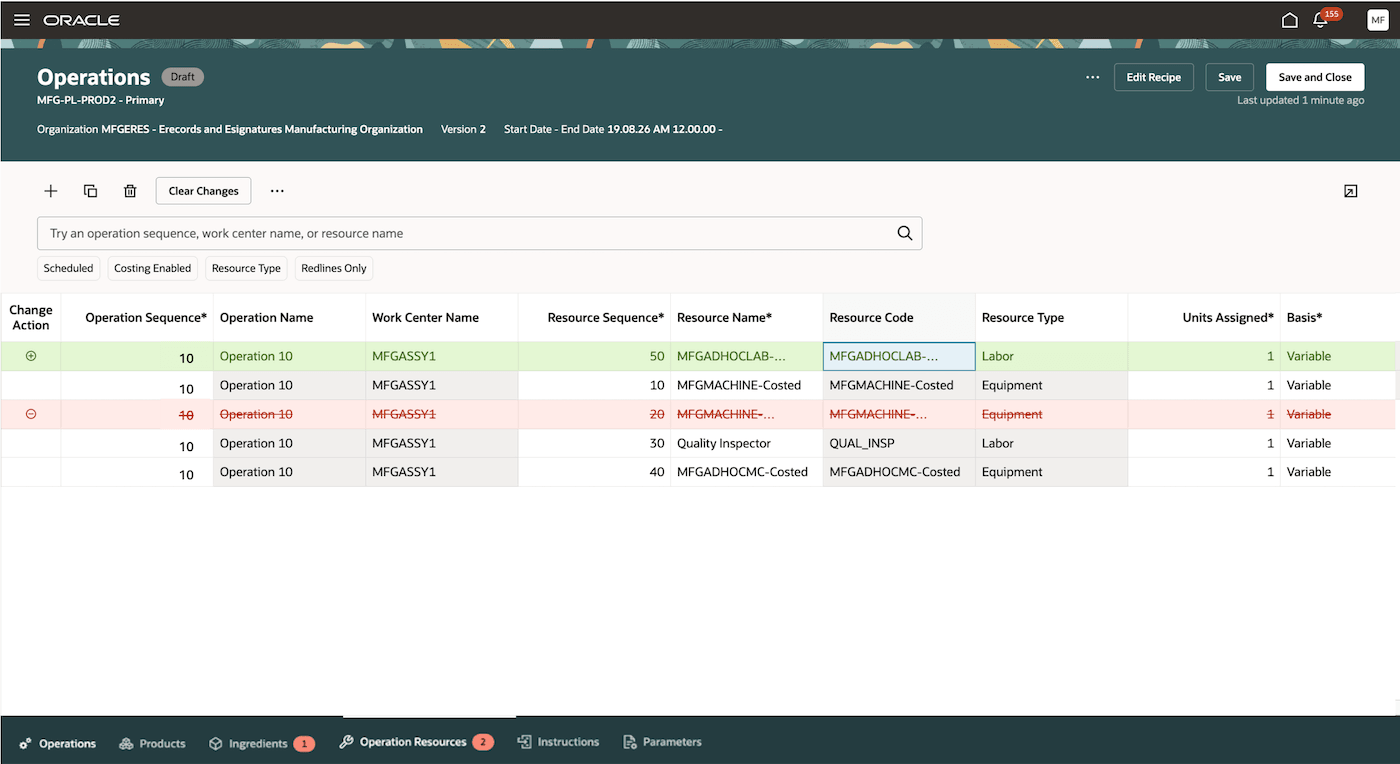Image resolution: width=1400 pixels, height=764 pixels.
Task: Add a new operation resource row
Action: (51, 191)
